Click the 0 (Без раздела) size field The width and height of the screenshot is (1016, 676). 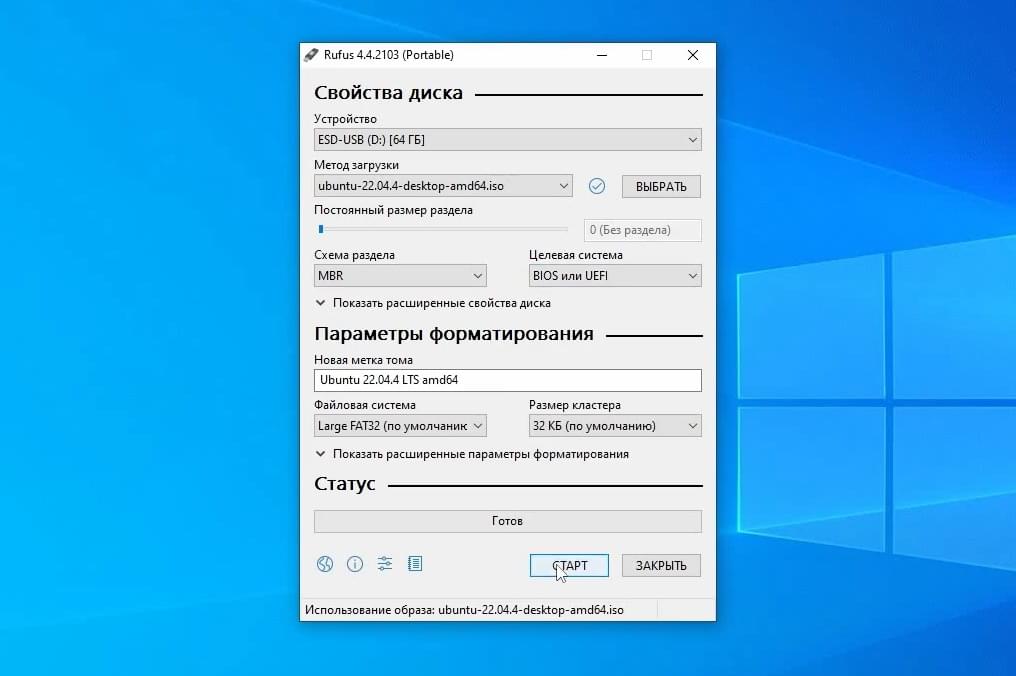[x=642, y=230]
